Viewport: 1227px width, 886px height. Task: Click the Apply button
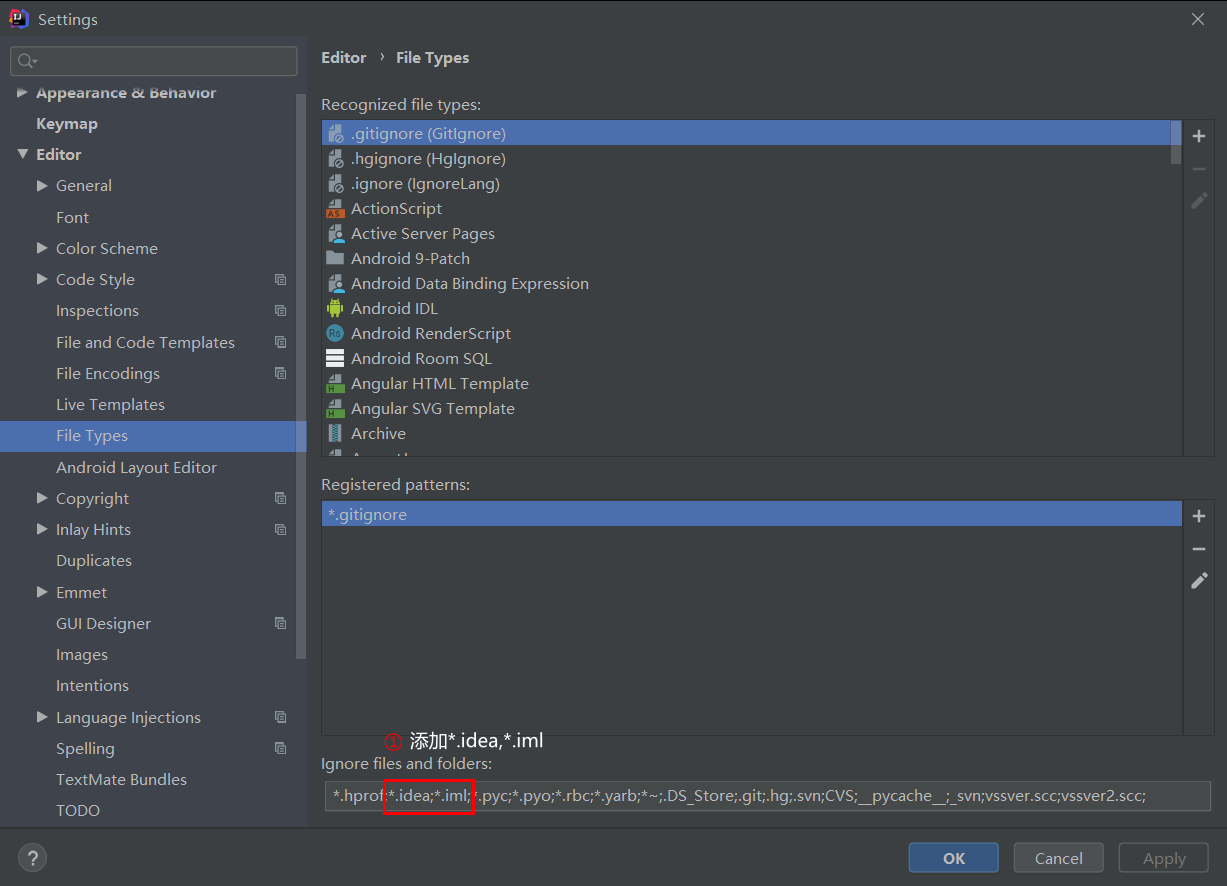pos(1164,858)
